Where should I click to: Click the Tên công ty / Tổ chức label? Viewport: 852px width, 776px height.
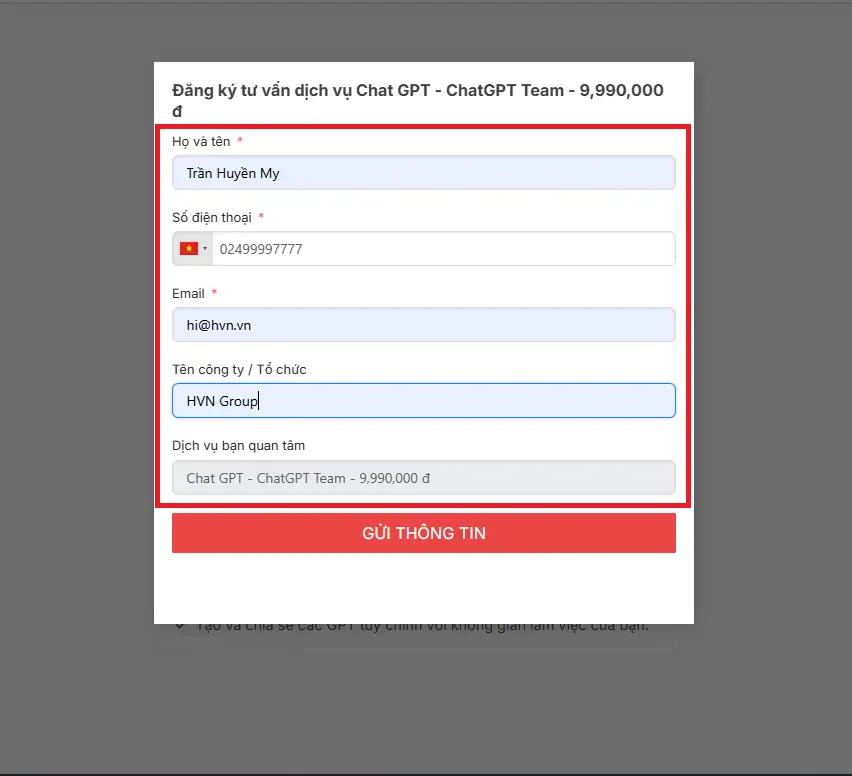click(x=240, y=369)
